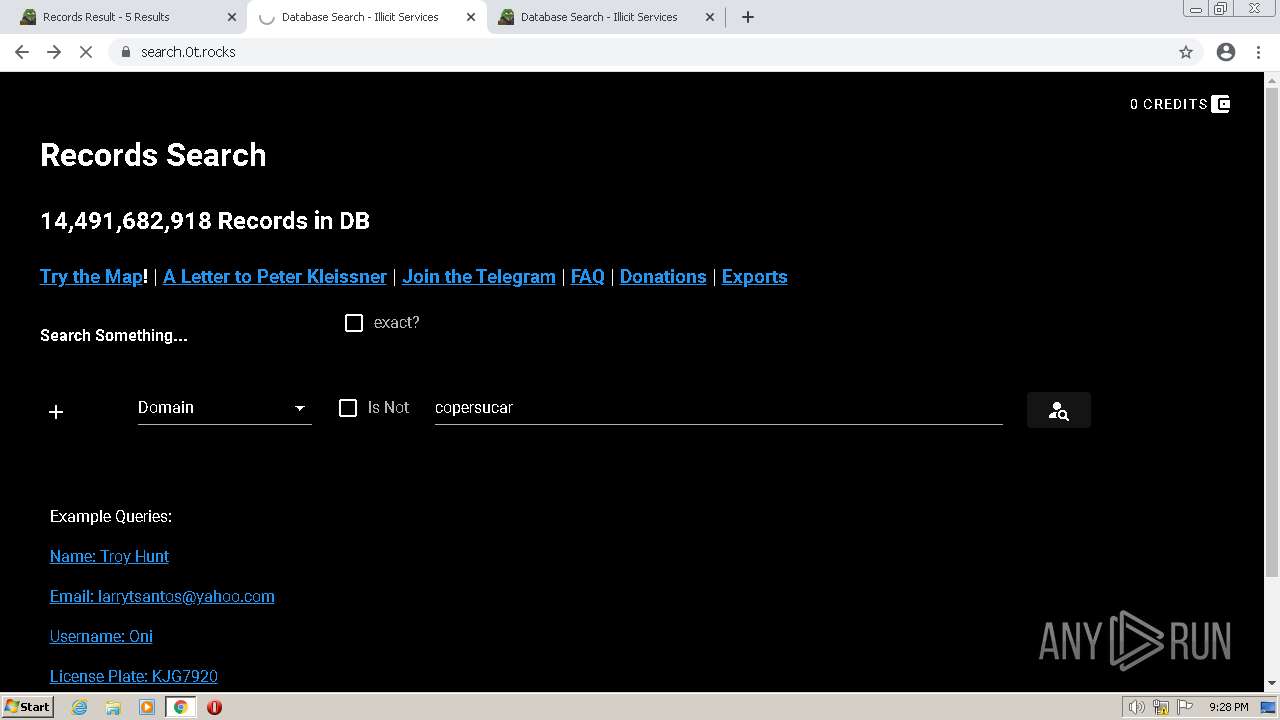
Task: Open the Try the Map link
Action: point(91,277)
